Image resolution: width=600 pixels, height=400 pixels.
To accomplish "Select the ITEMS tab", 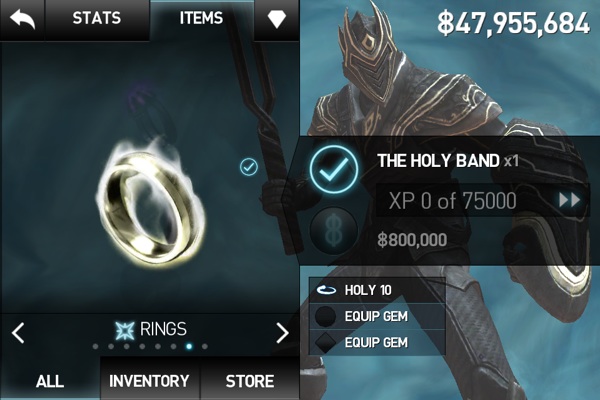I will [x=201, y=18].
